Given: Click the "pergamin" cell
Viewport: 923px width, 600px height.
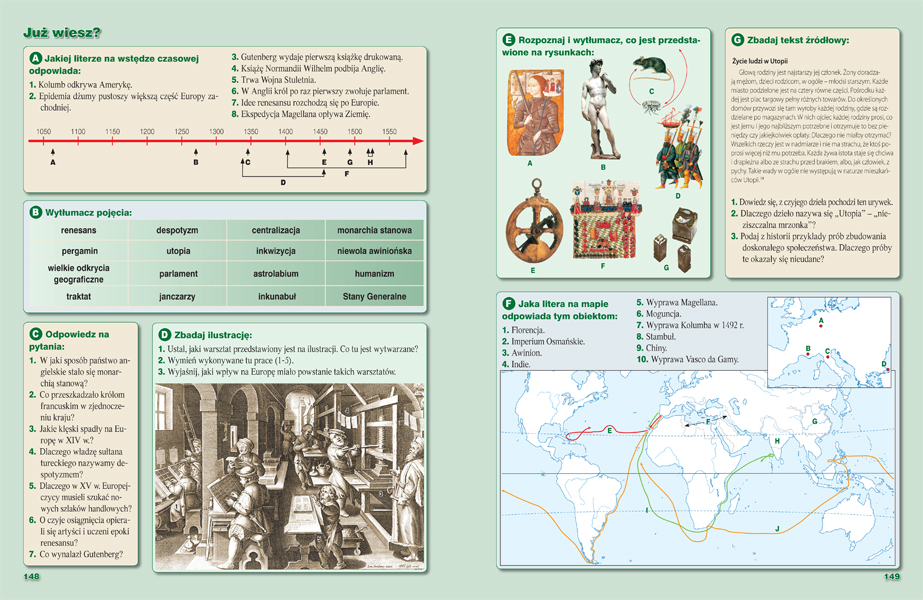Looking at the screenshot, I should (x=78, y=251).
